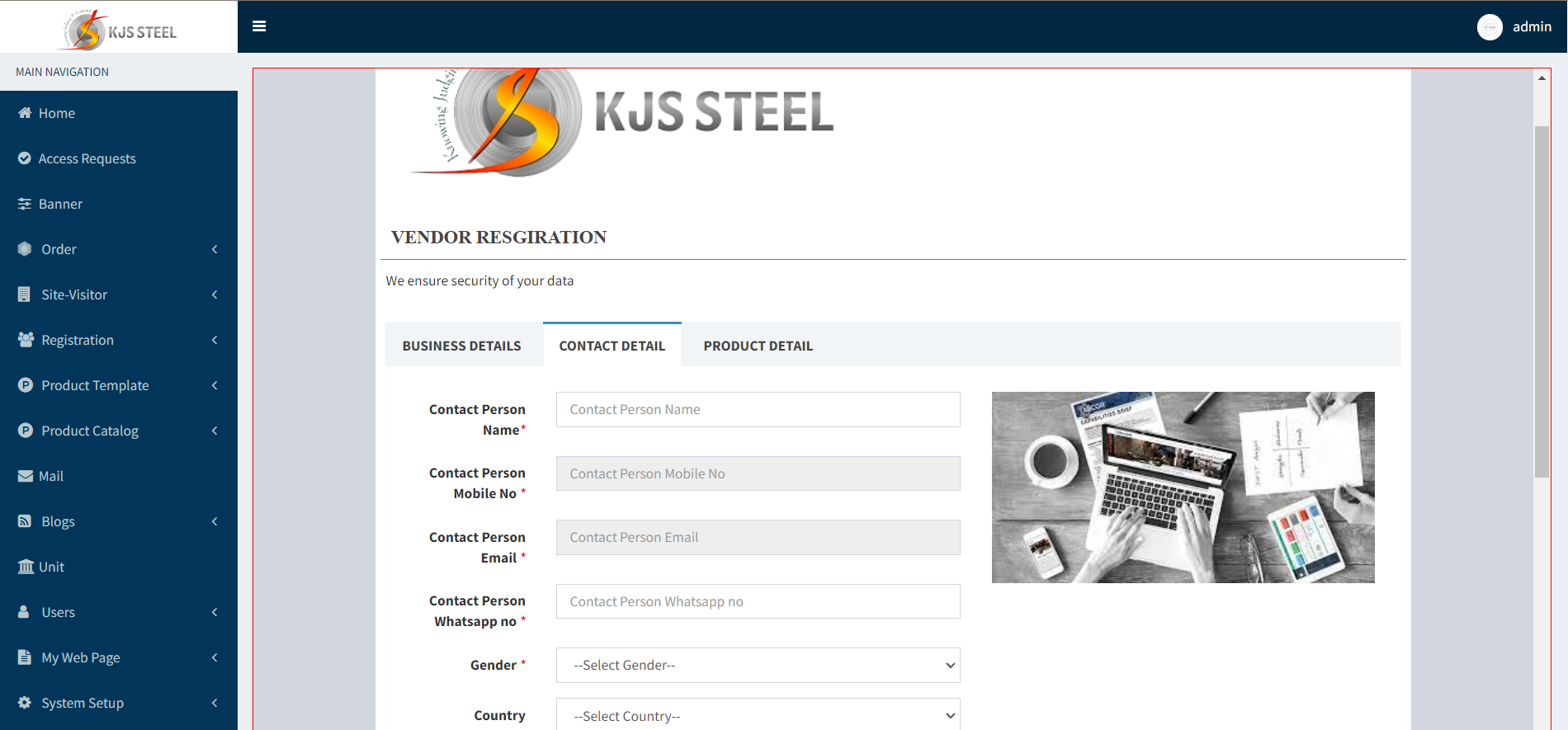Click the Contact Person Name field
Image resolution: width=1568 pixels, height=730 pixels.
(758, 409)
